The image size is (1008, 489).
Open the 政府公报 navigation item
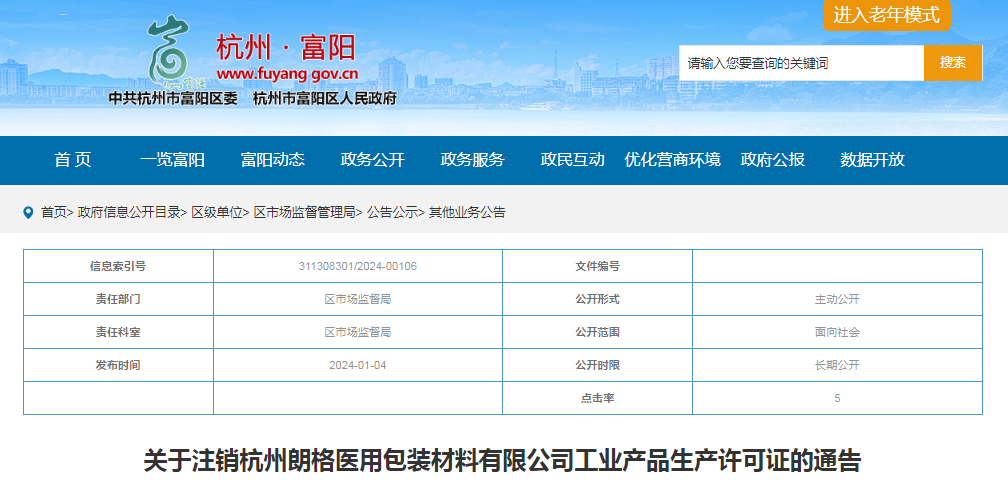click(x=773, y=160)
